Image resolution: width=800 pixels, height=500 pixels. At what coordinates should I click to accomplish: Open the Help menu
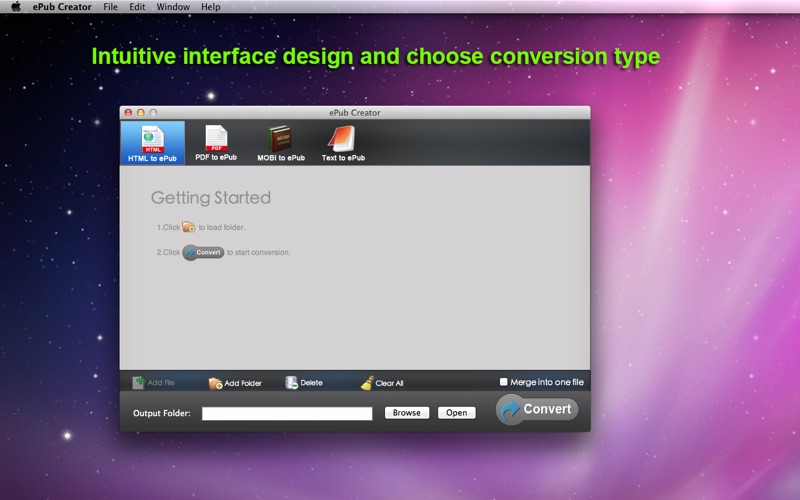[210, 7]
